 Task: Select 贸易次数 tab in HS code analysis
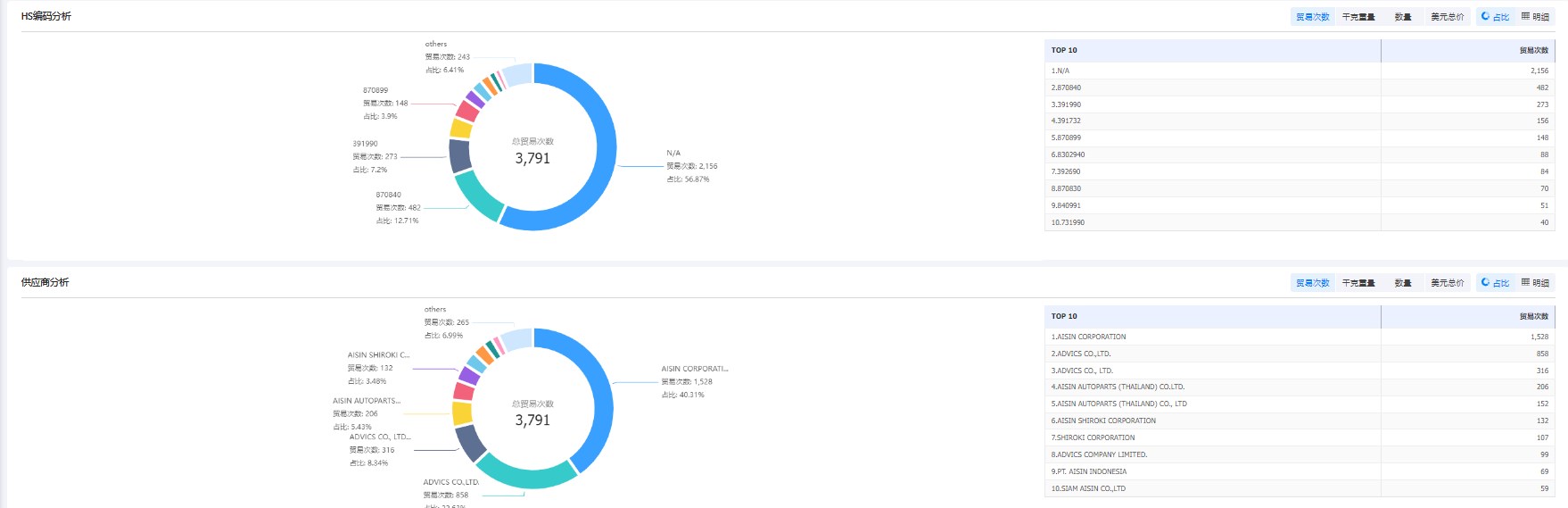click(1312, 17)
